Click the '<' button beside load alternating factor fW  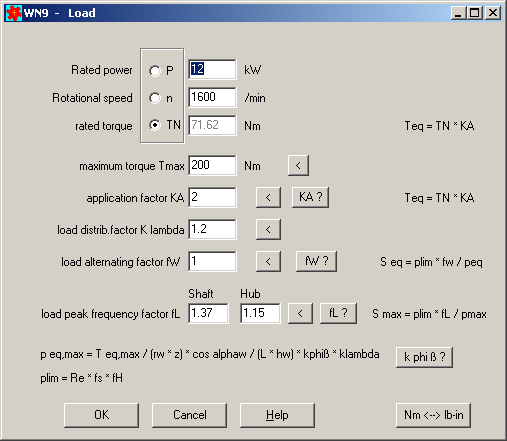click(268, 261)
